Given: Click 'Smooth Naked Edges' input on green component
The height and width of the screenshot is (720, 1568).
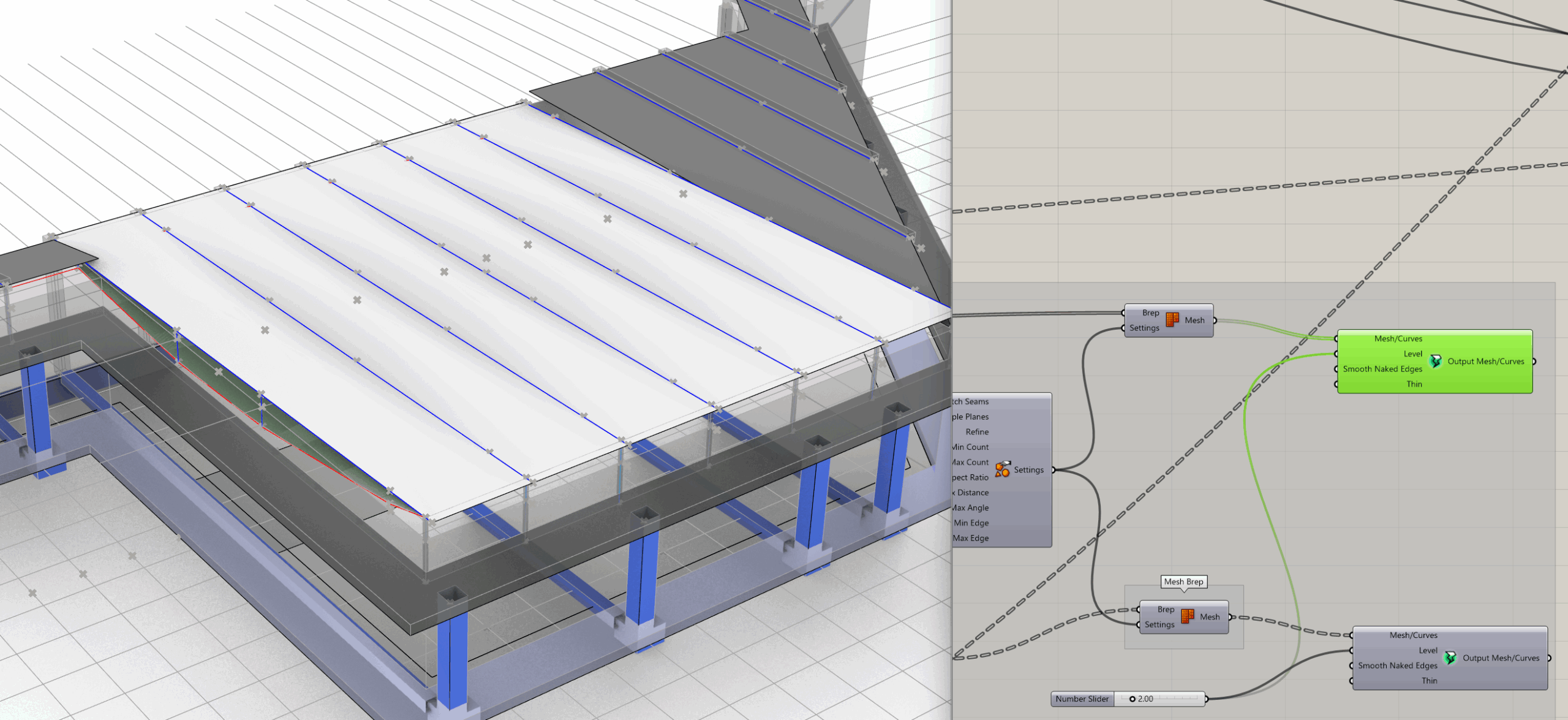Looking at the screenshot, I should (x=1382, y=369).
